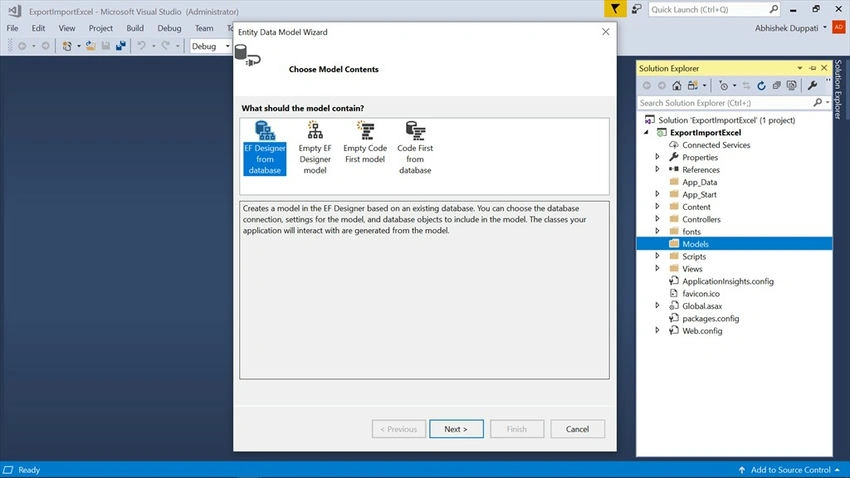The width and height of the screenshot is (850, 478).
Task: Click the Search Solution Explorer field
Action: click(725, 103)
